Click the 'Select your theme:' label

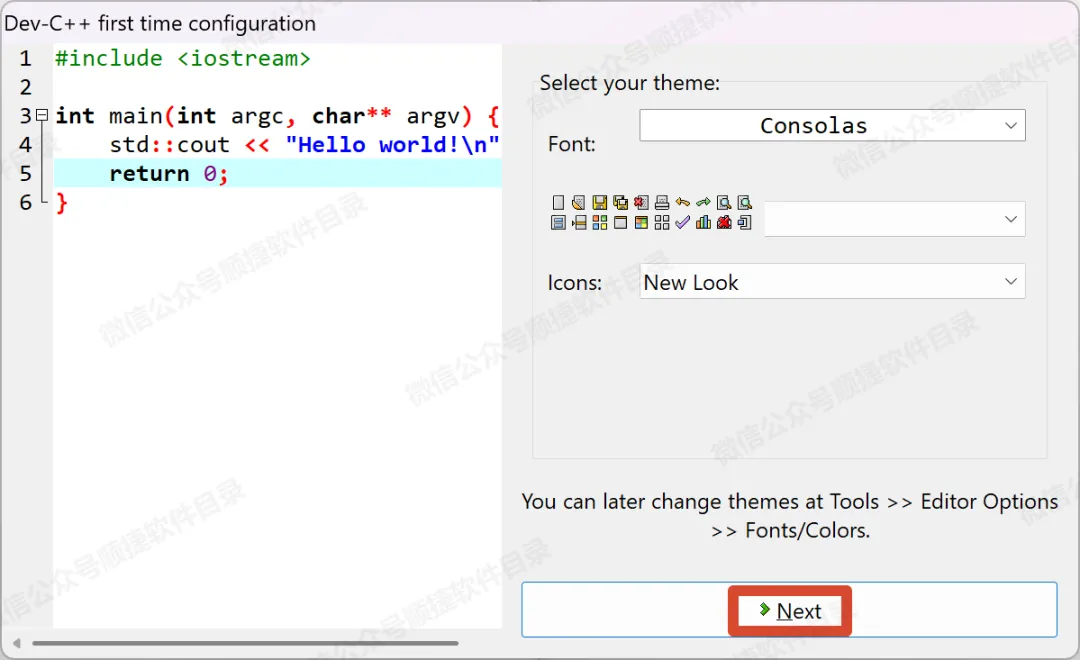pyautogui.click(x=630, y=83)
